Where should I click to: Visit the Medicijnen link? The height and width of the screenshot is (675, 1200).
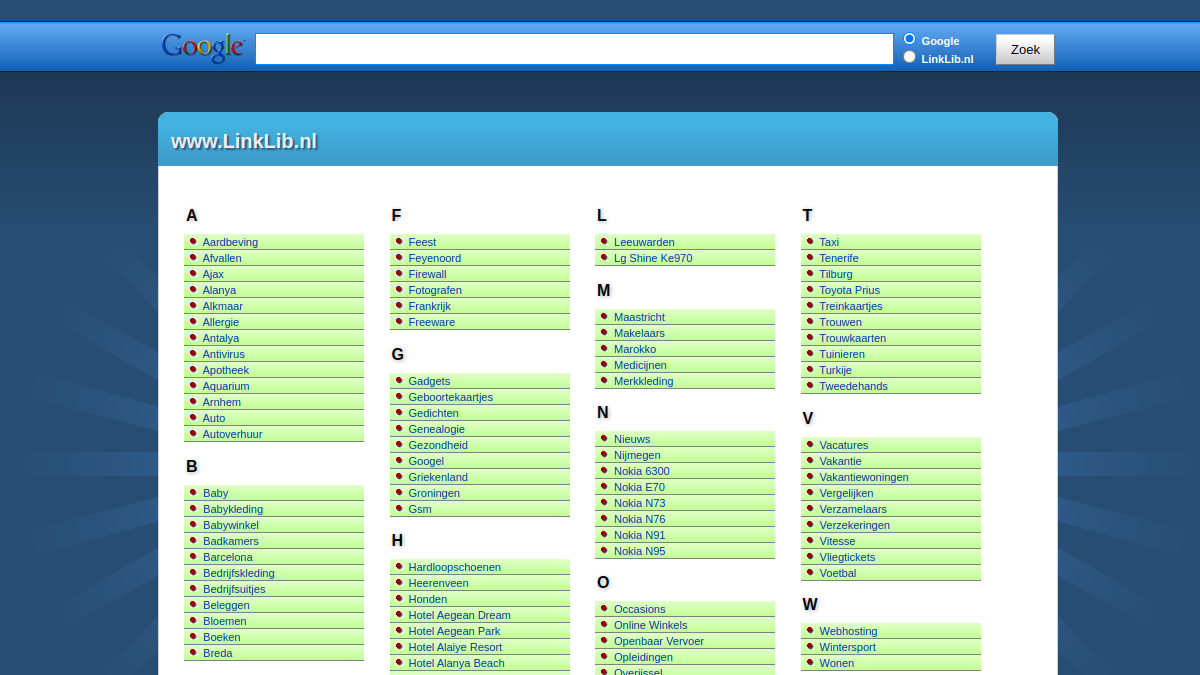click(x=640, y=365)
